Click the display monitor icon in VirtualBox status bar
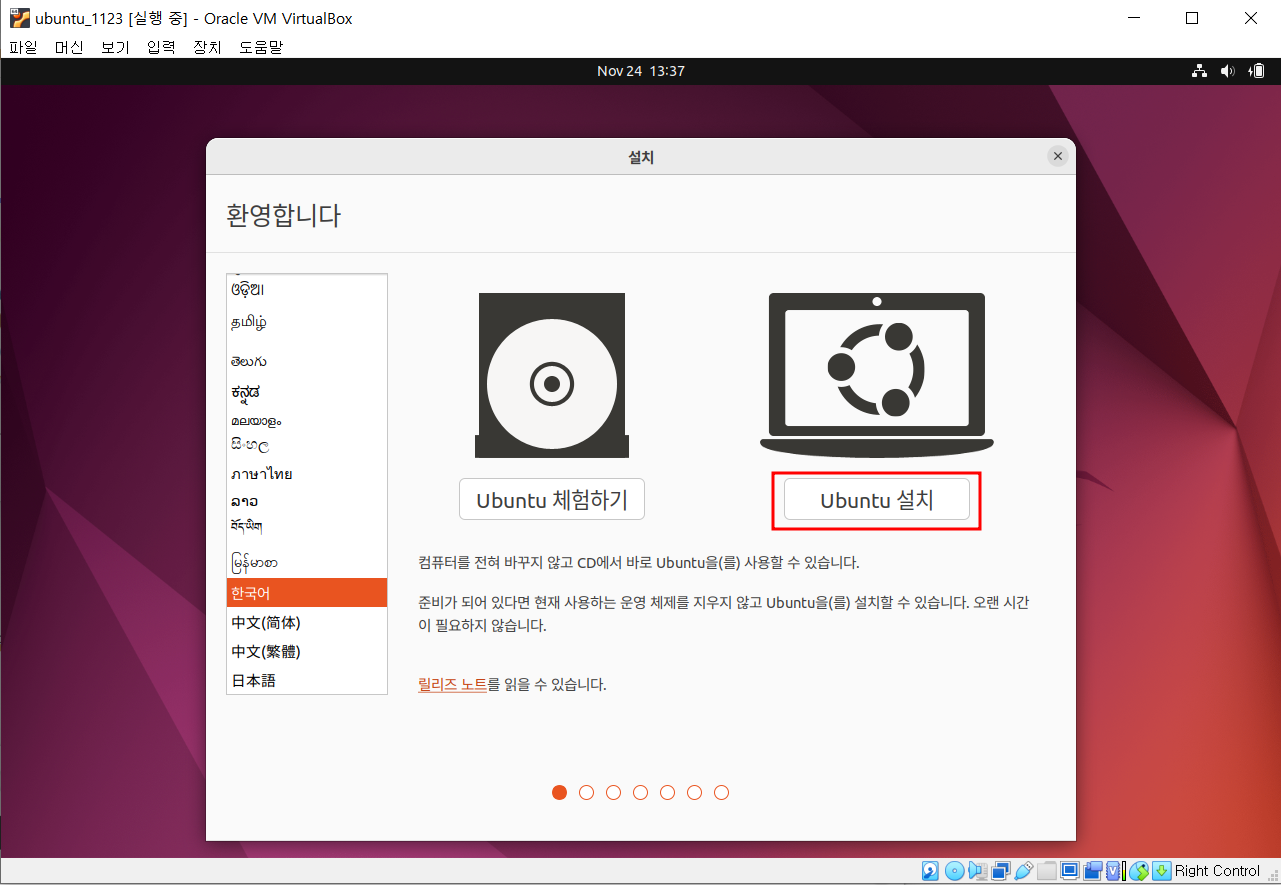The image size is (1281, 885). click(x=1069, y=871)
